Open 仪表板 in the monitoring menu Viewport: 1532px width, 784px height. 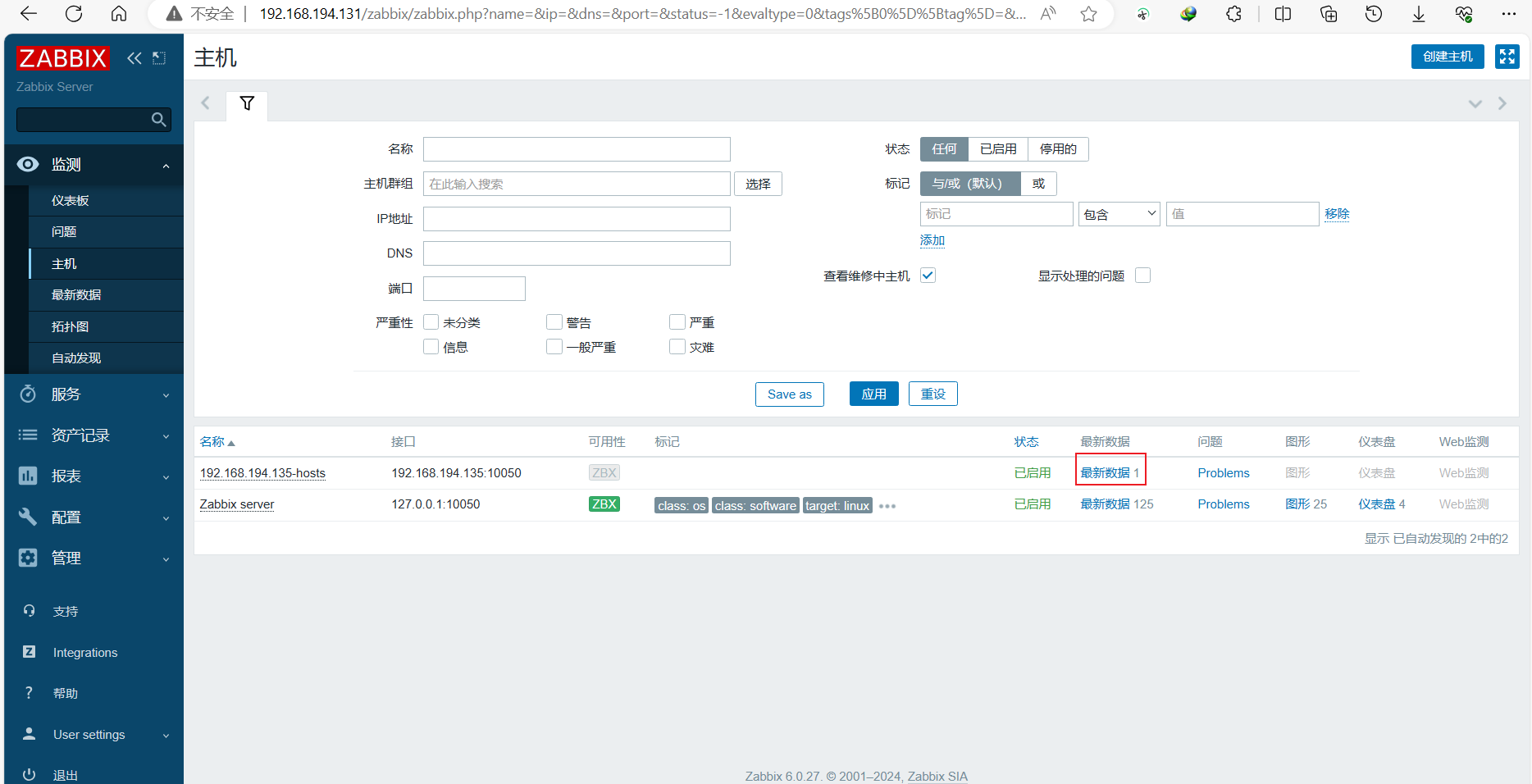[x=106, y=201]
